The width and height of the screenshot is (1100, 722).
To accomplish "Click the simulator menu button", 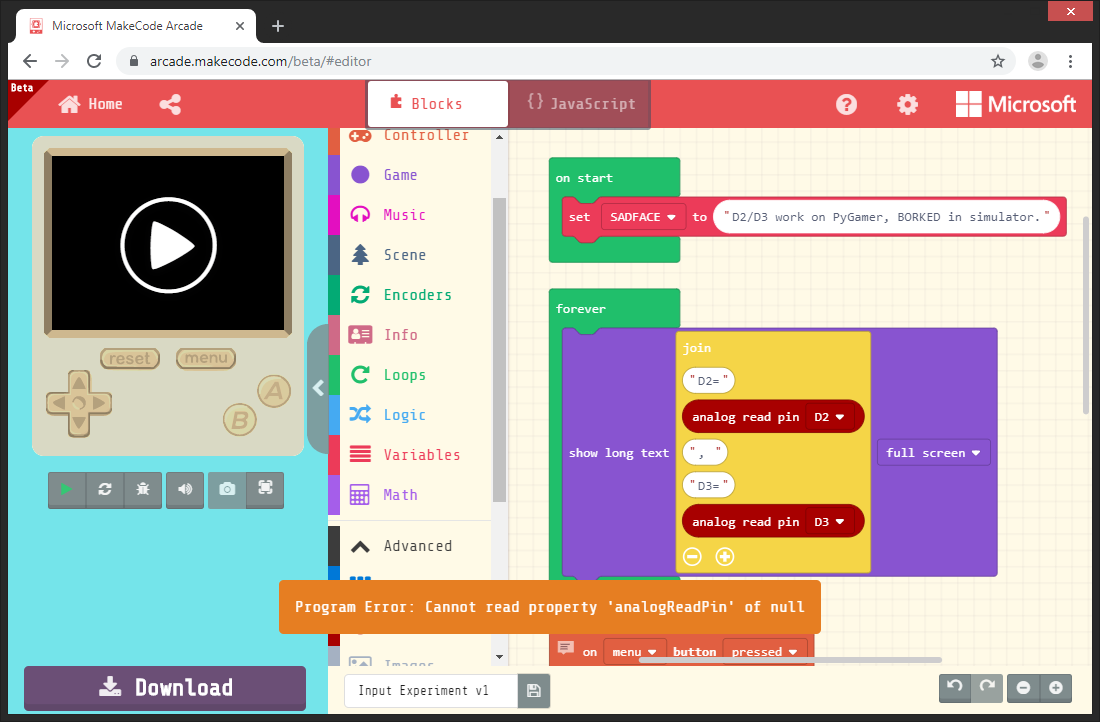I will point(206,359).
